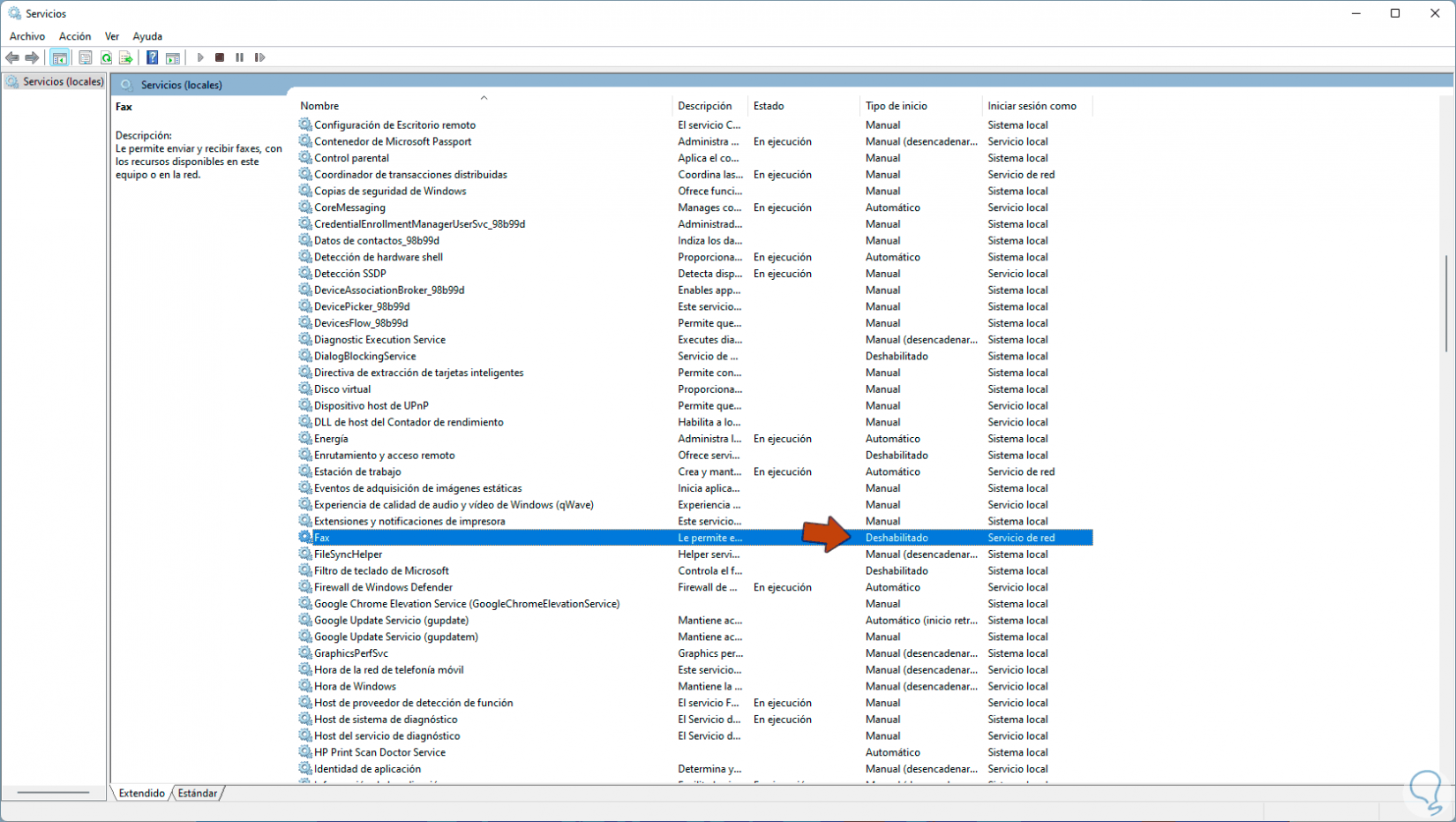Select the Disco virtual service
The width and height of the screenshot is (1456, 822).
point(695,389)
